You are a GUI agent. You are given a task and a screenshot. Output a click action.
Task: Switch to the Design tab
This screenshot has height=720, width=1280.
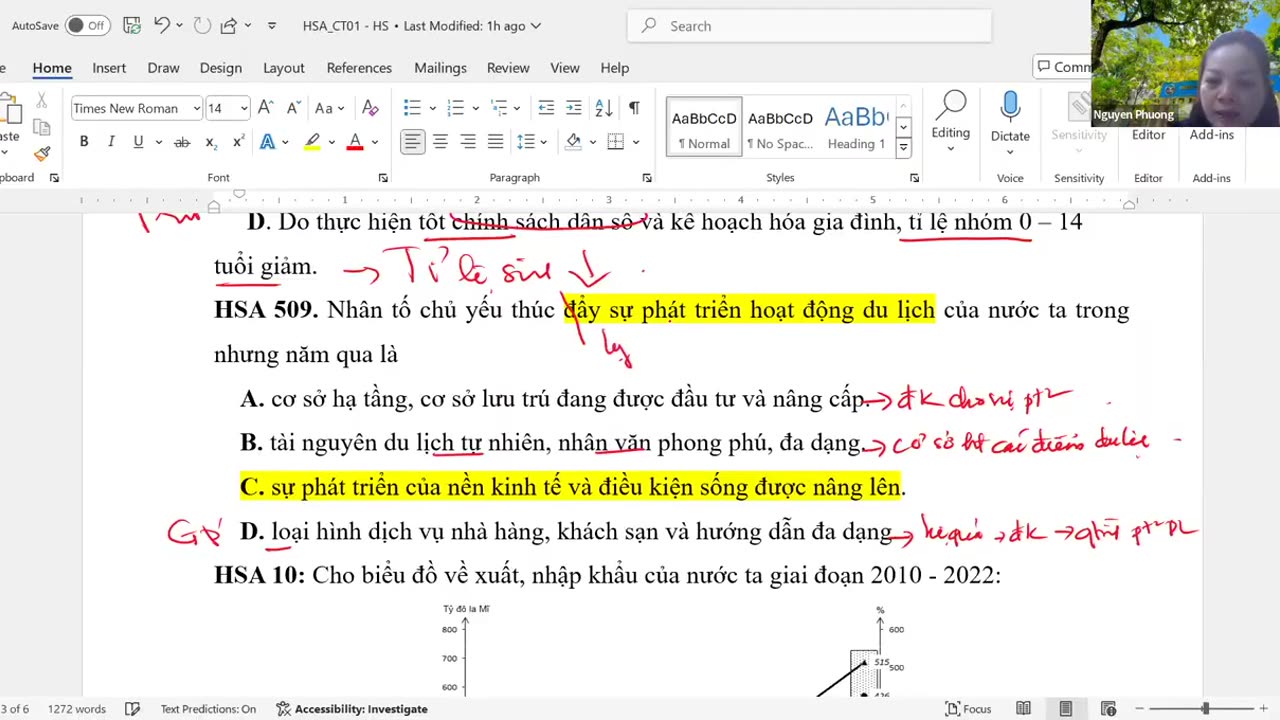click(220, 68)
